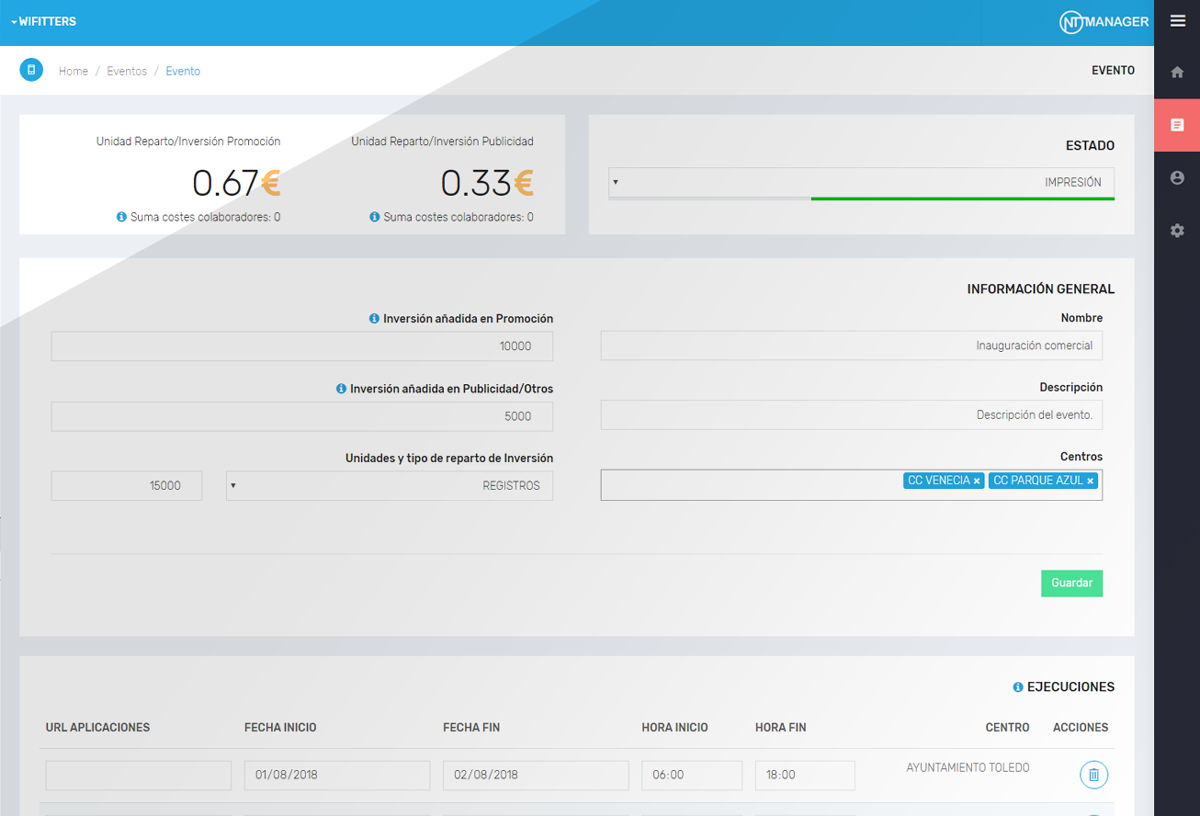Go to Eventos breadcrumb link
1200x816 pixels.
pos(127,72)
